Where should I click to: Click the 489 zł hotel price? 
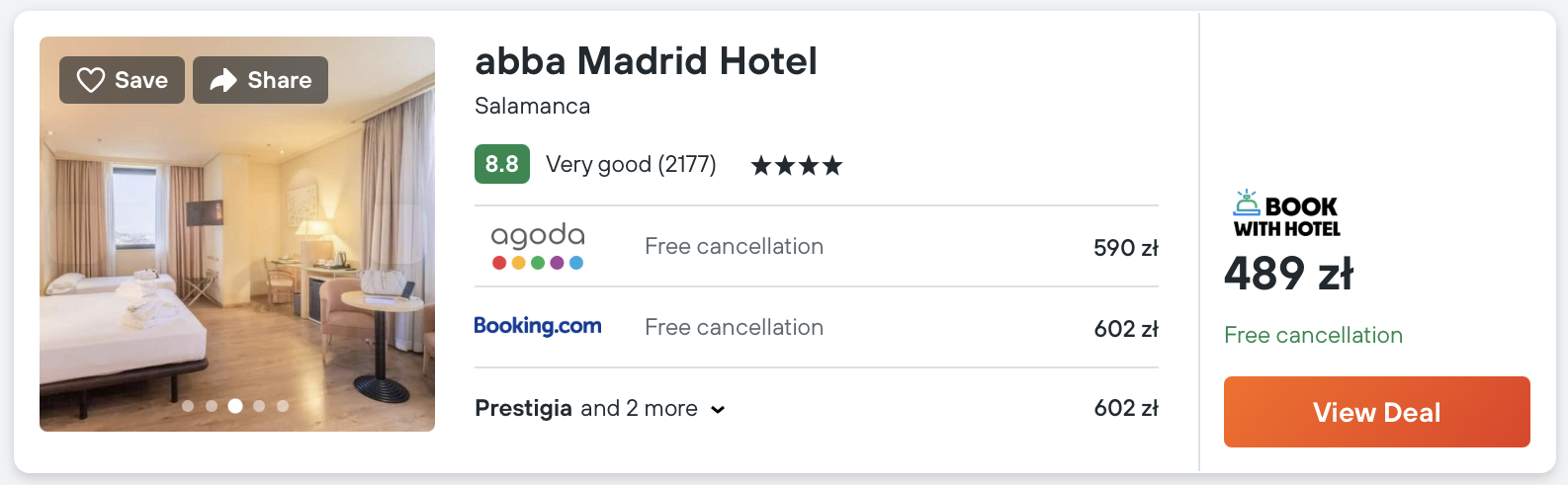pyautogui.click(x=1288, y=274)
